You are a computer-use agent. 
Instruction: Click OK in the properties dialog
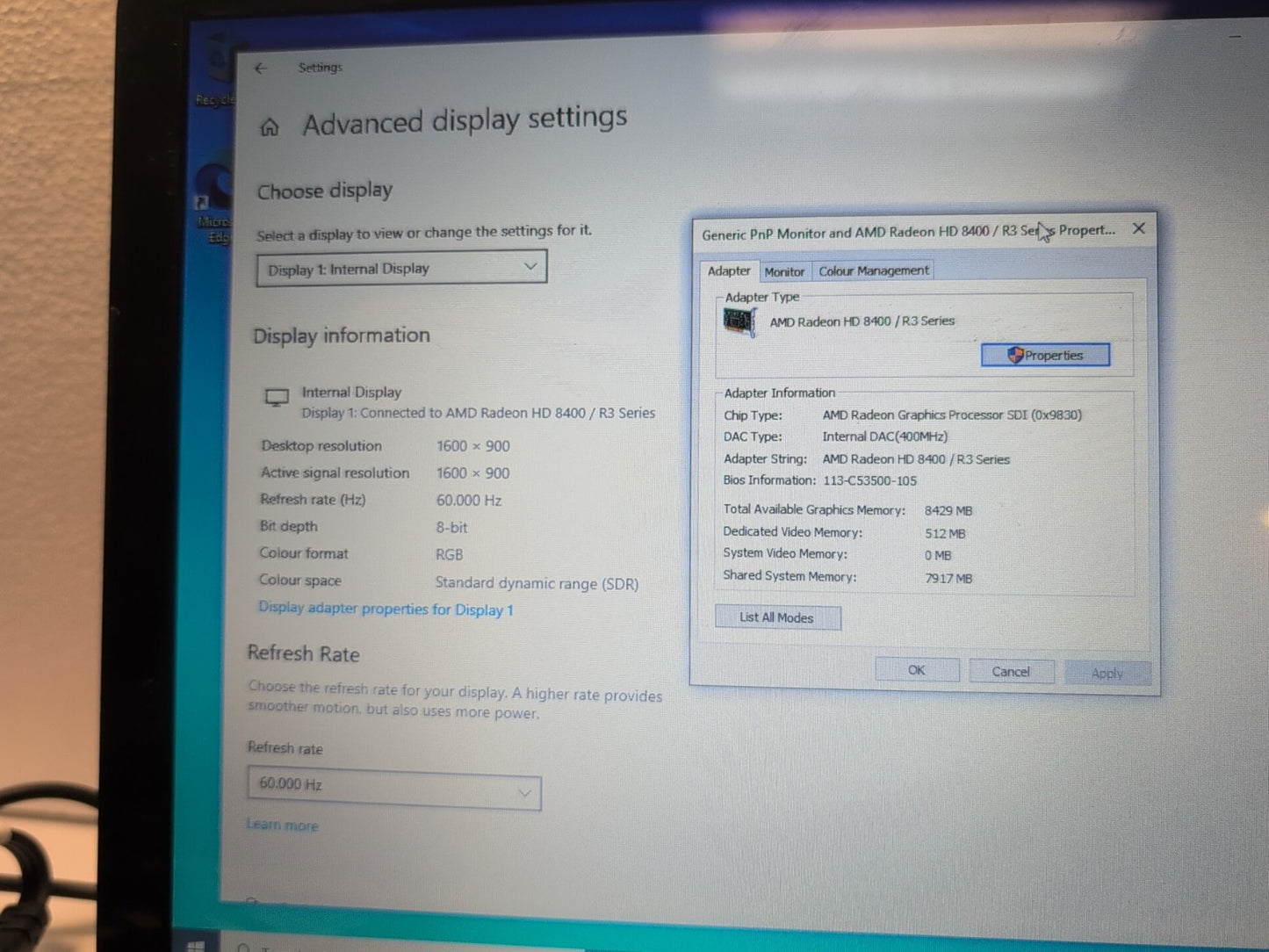coord(917,670)
